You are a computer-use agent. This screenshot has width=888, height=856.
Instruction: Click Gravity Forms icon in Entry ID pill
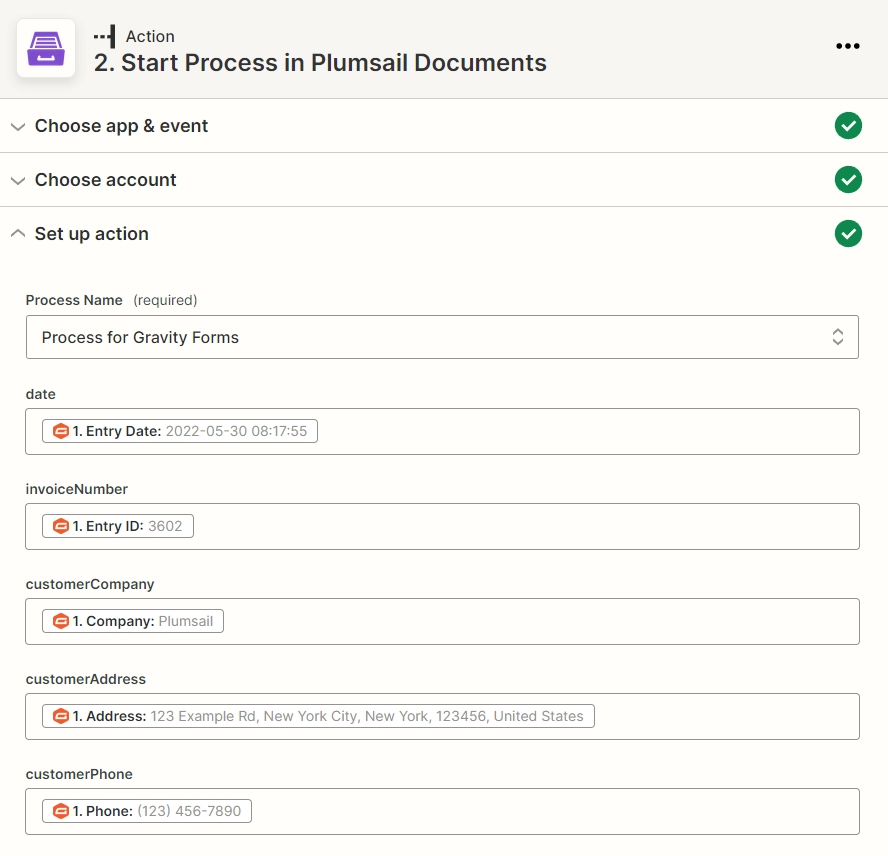coord(61,526)
